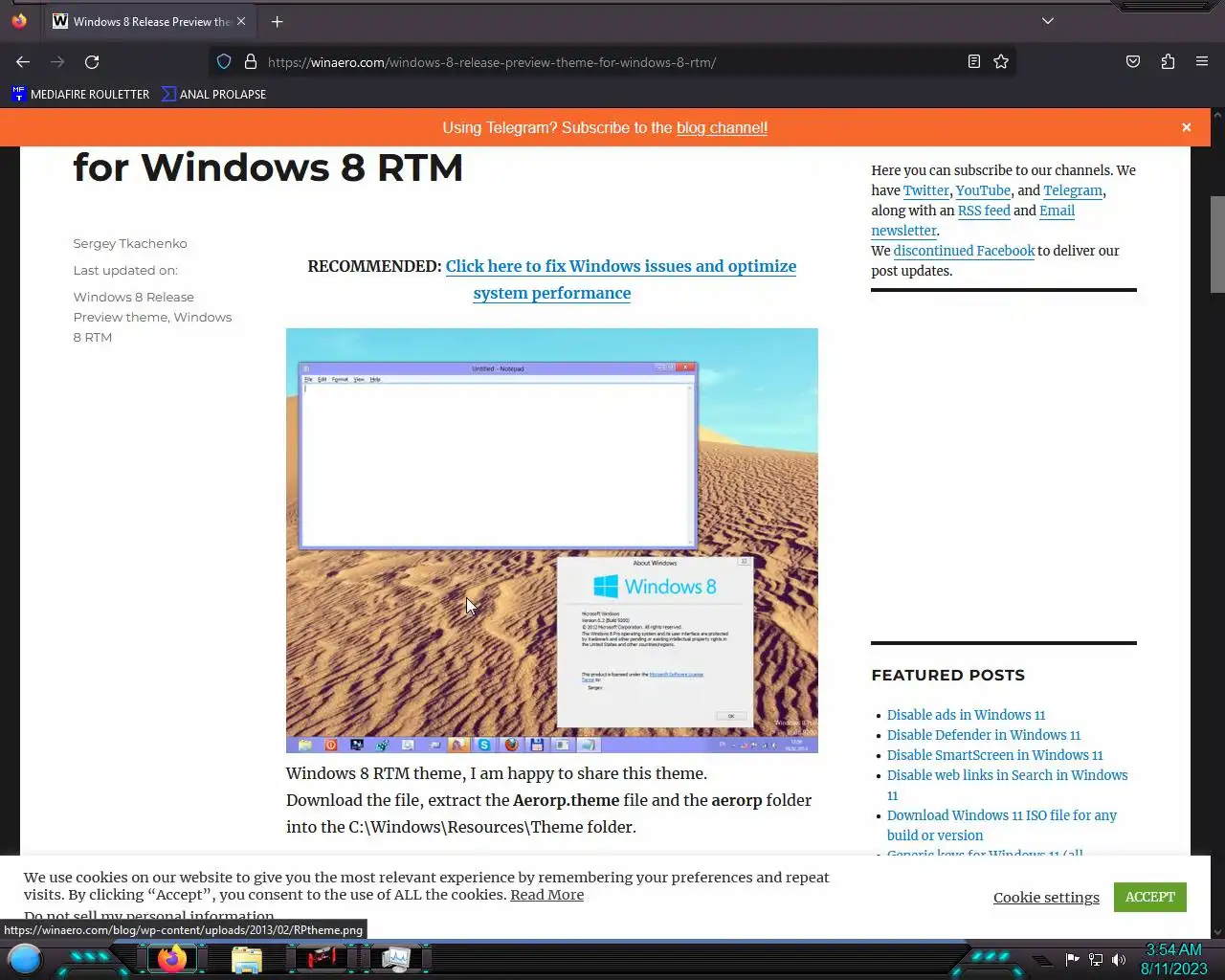Open the Windows 8 theme screenshot image

pyautogui.click(x=551, y=540)
